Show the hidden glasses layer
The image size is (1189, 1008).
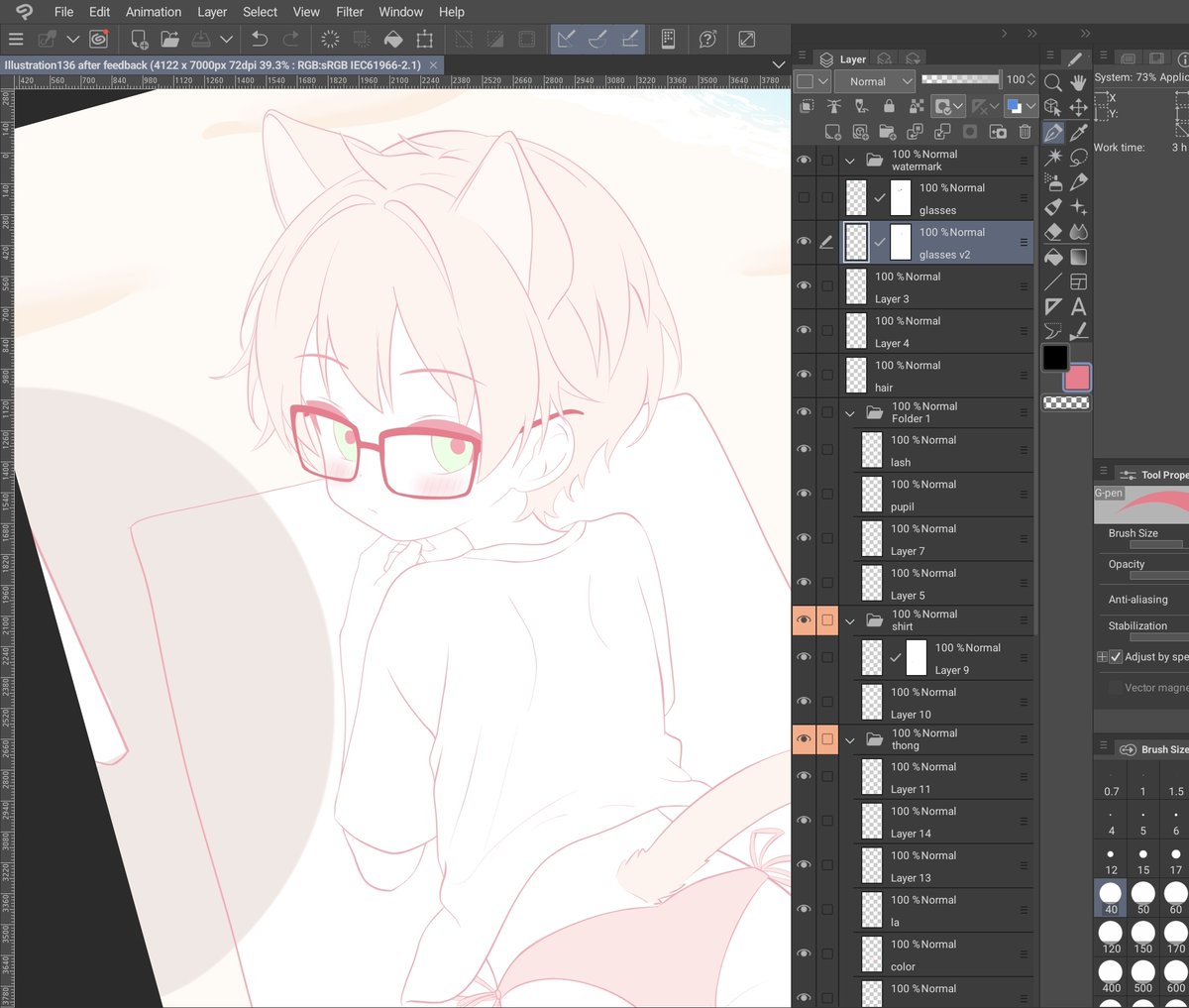(804, 197)
